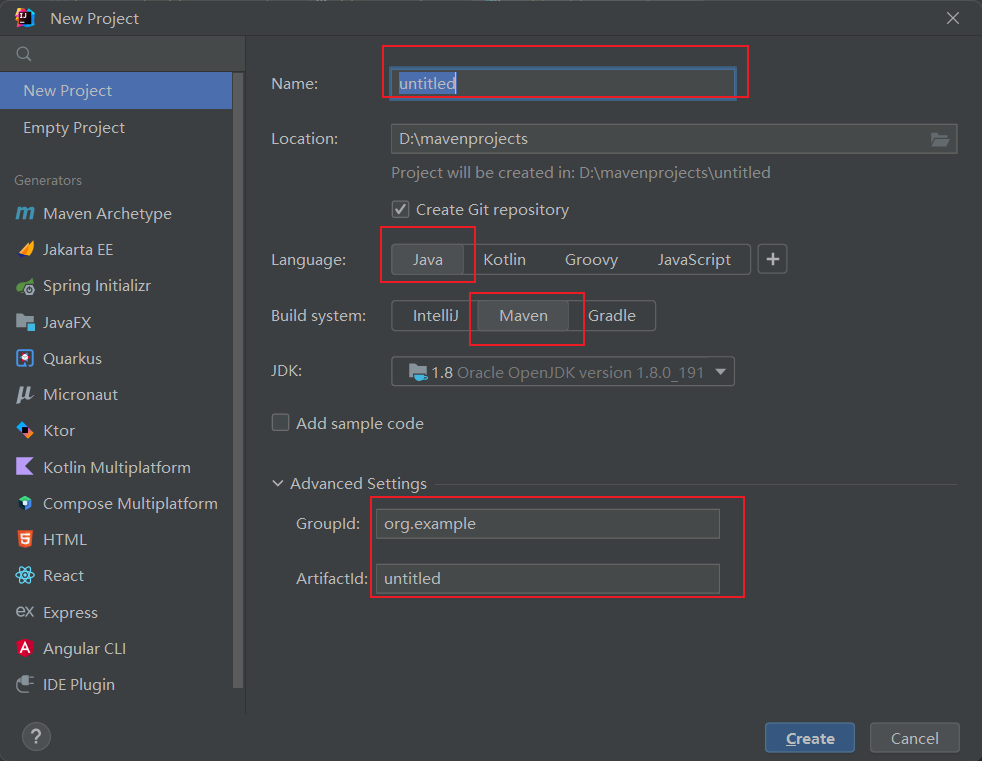Screen dimensions: 982x761
Task: Enable Add sample code checkbox
Action: pyautogui.click(x=281, y=423)
